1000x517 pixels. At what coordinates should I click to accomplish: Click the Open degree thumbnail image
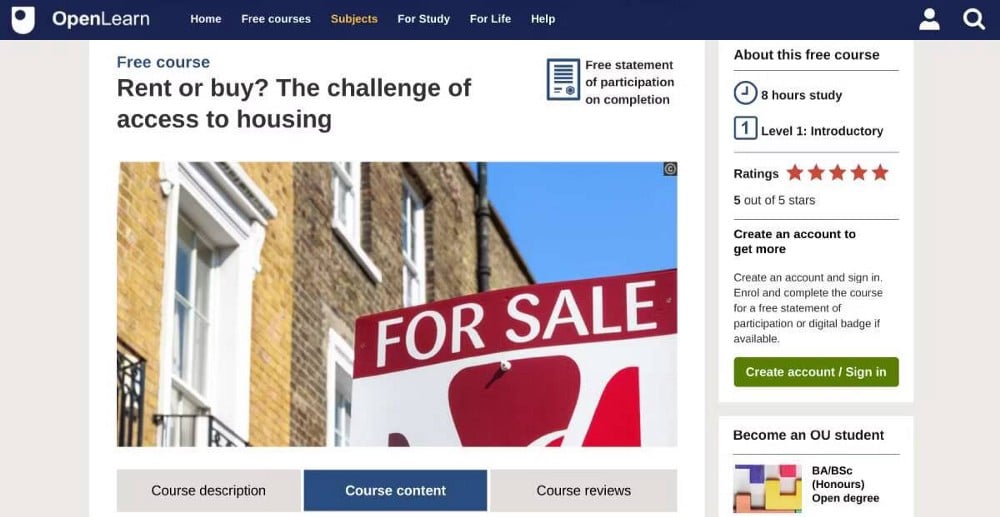click(767, 489)
